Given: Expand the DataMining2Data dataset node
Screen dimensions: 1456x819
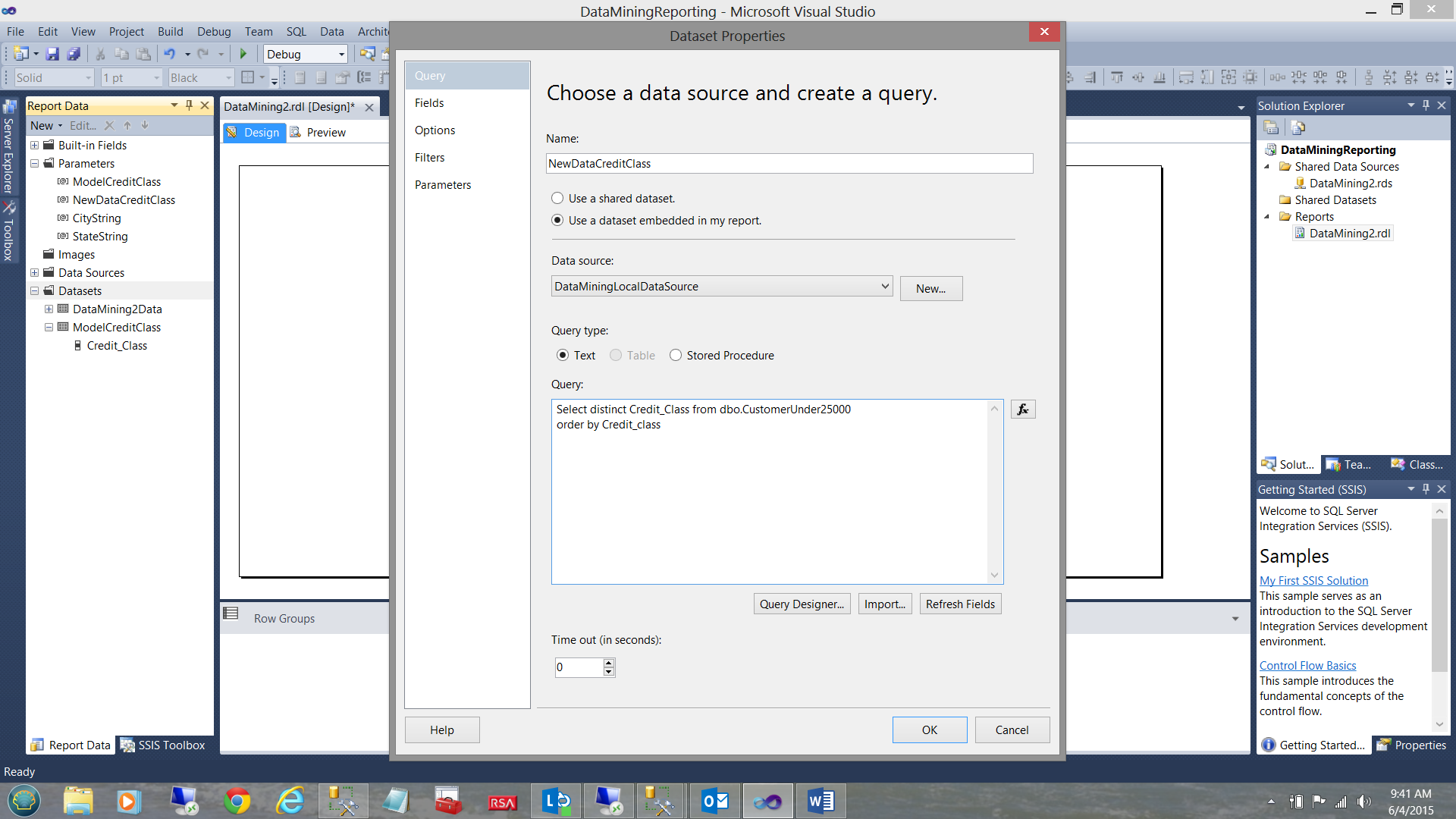Looking at the screenshot, I should coord(49,309).
